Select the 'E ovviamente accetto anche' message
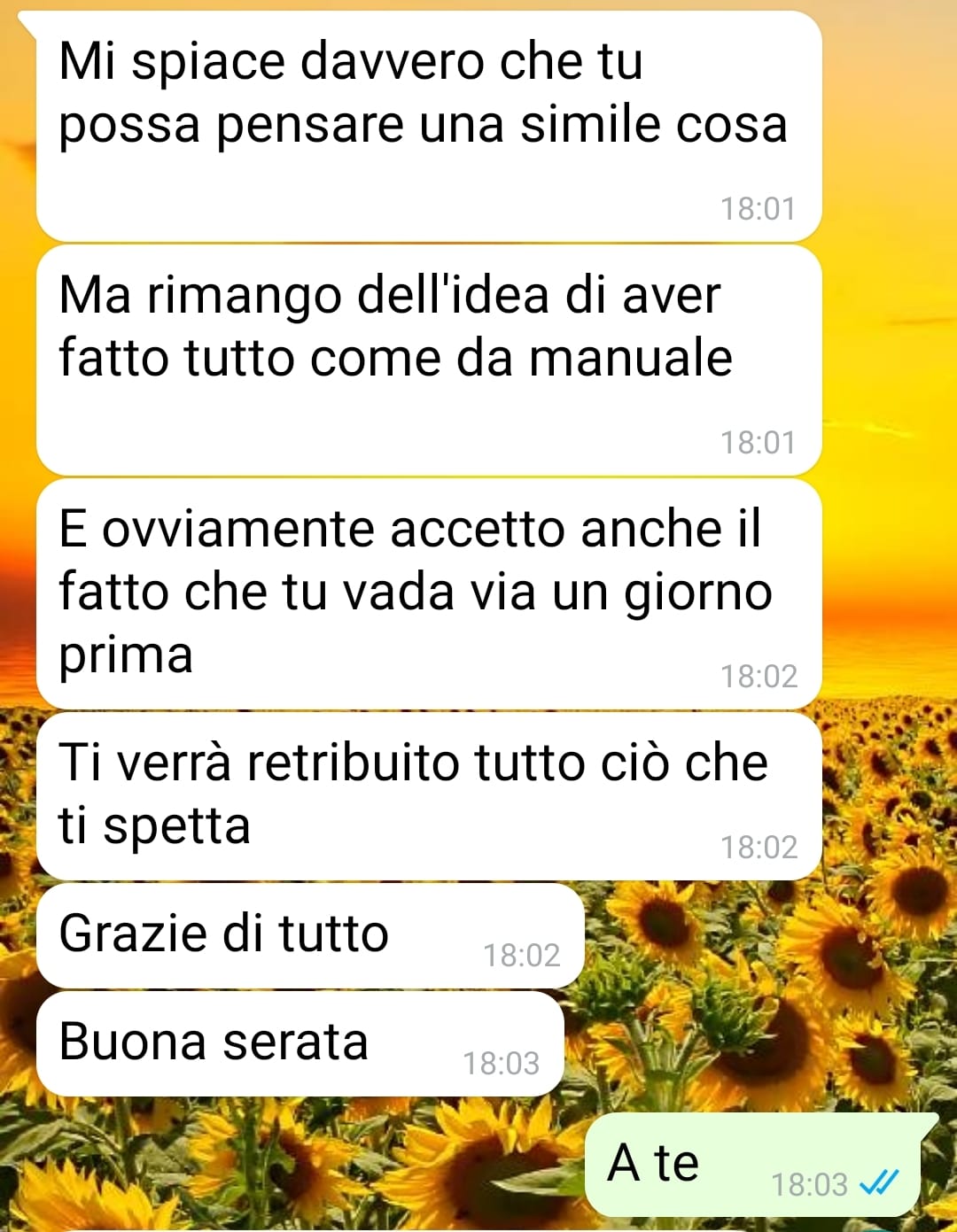This screenshot has width=957, height=1232. 429,593
